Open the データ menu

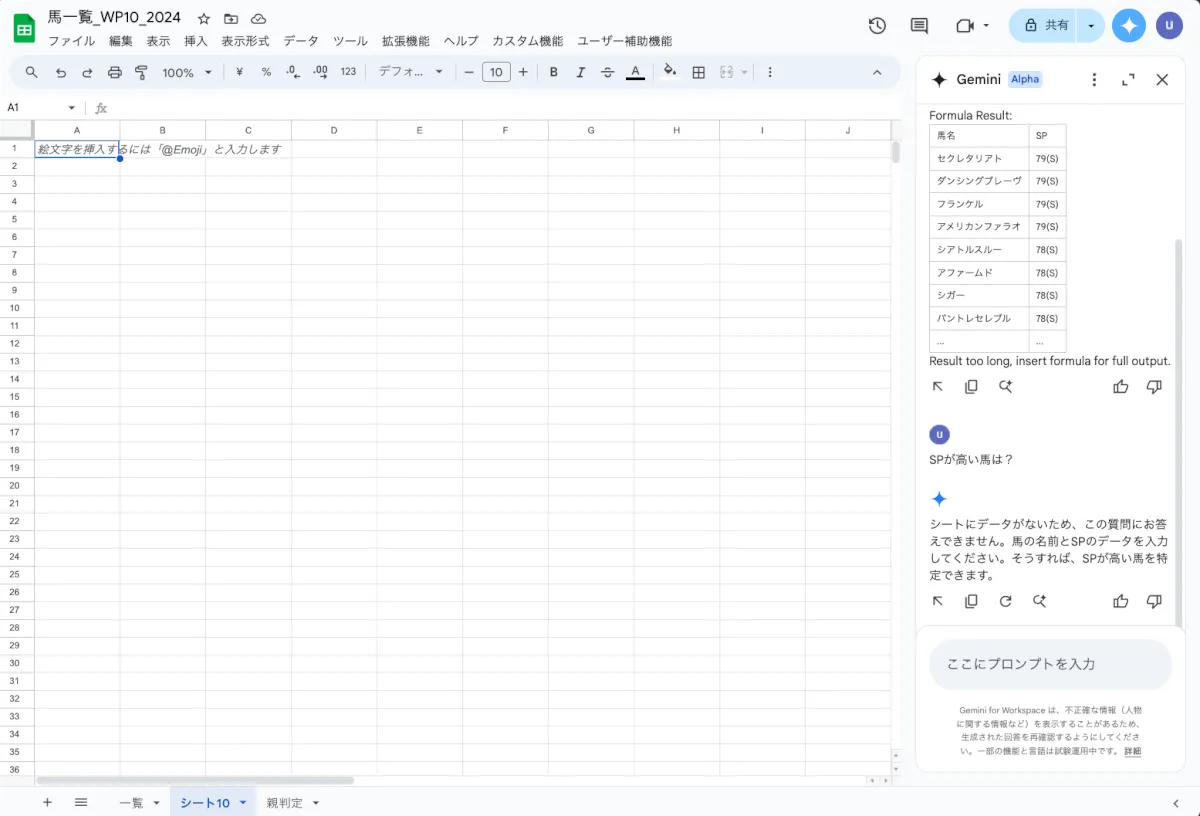(x=301, y=41)
